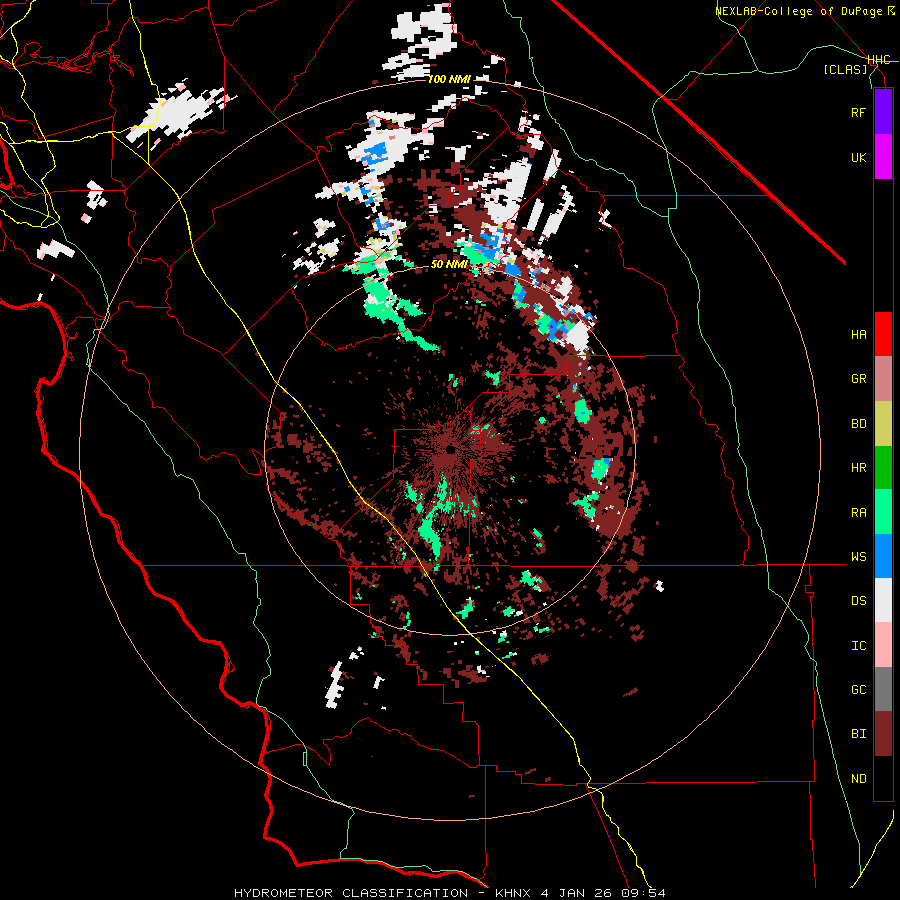Viewport: 900px width, 900px height.
Task: Click the black ND legend color swatch
Action: [x=883, y=778]
